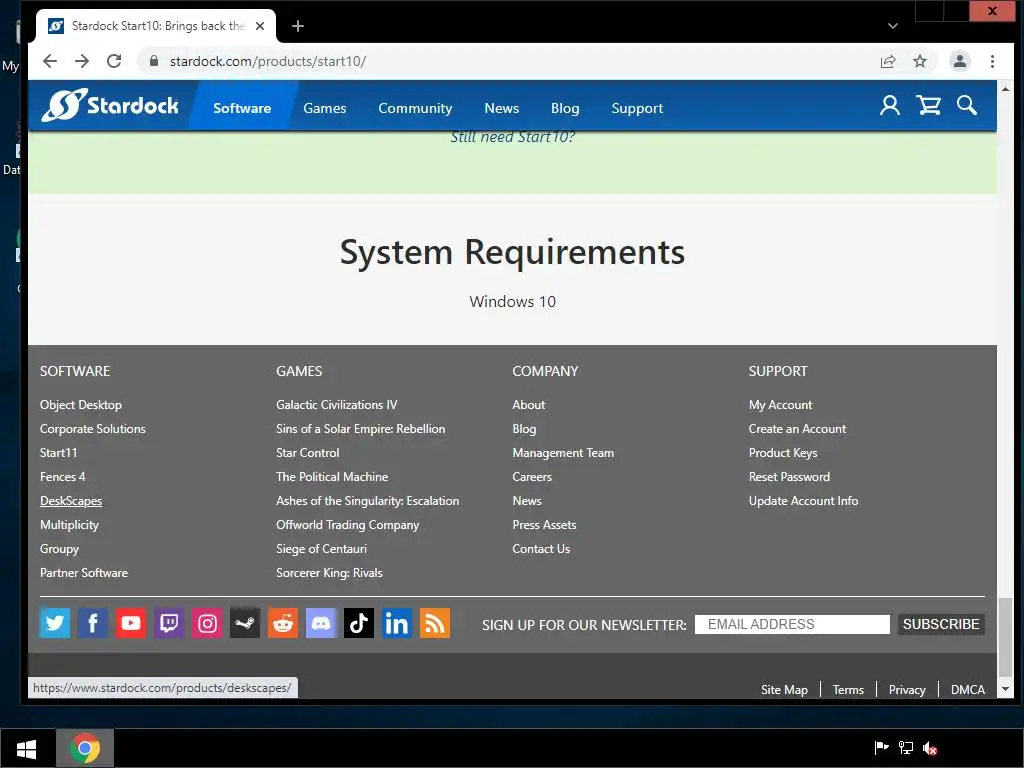Click the Chrome taskbar icon
Screen dimensions: 1024x768
[x=85, y=748]
